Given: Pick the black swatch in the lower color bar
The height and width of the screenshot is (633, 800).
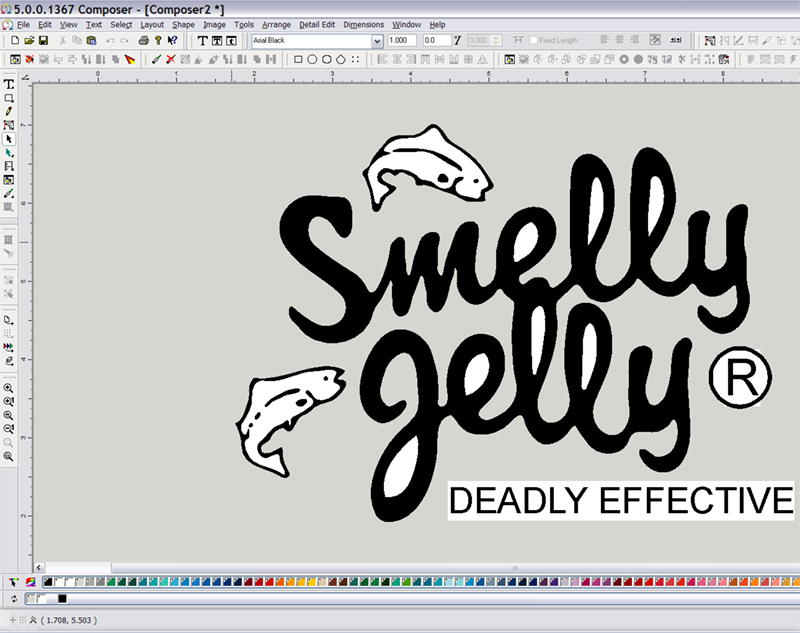Looking at the screenshot, I should point(62,599).
